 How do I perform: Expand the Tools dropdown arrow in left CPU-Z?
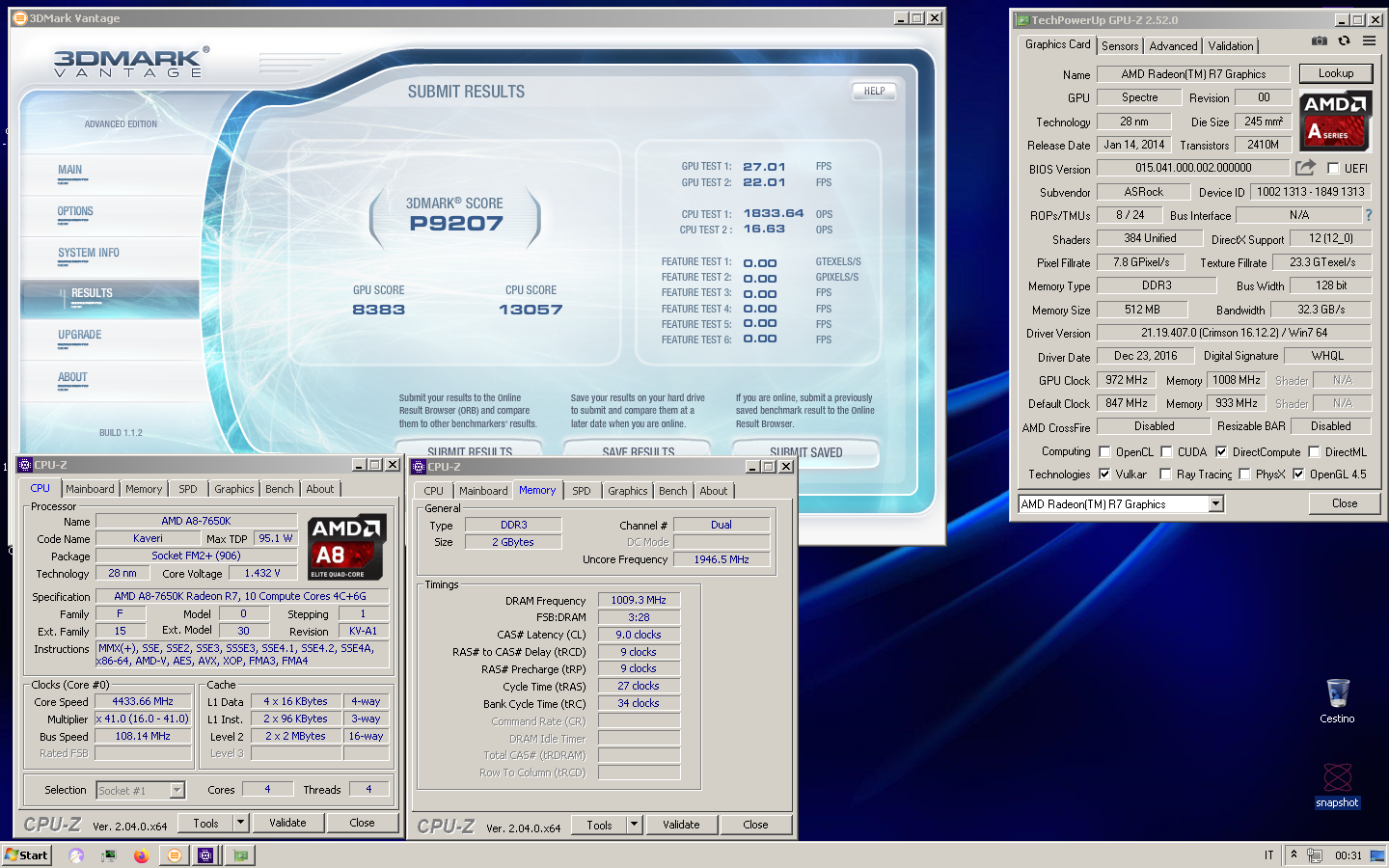(241, 823)
